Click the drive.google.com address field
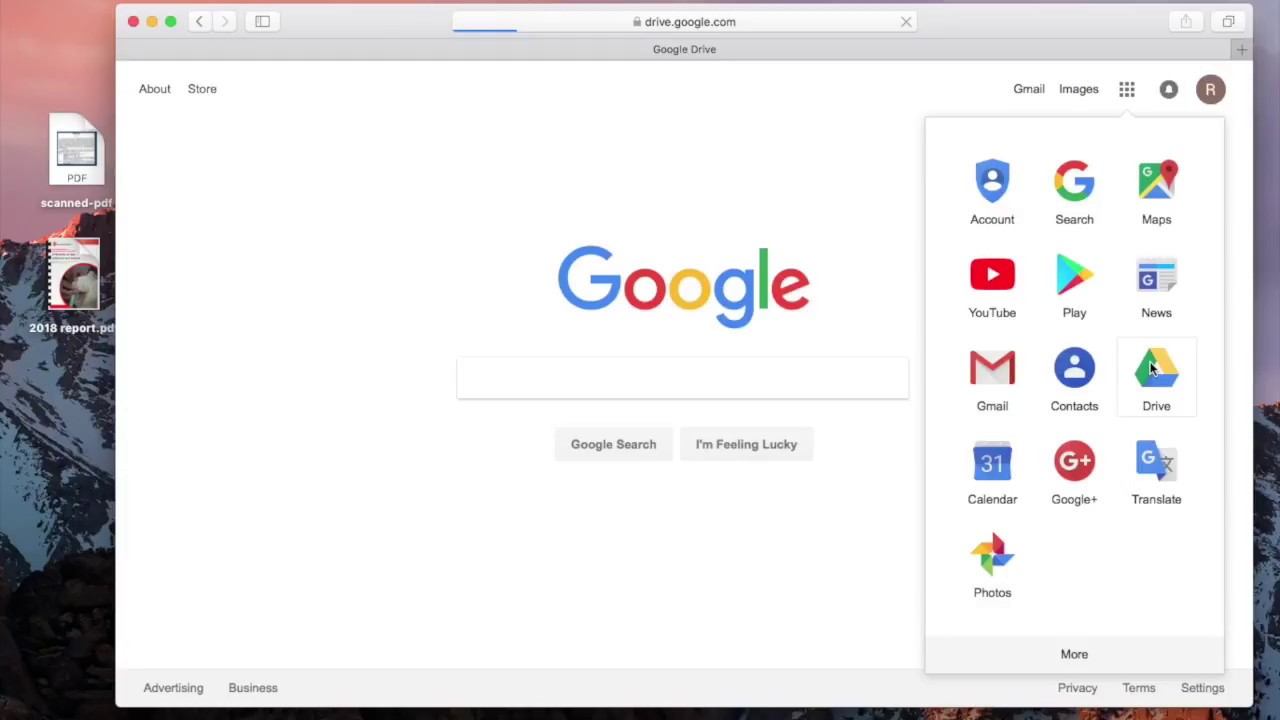Screen dimensions: 1280x720 (684, 21)
